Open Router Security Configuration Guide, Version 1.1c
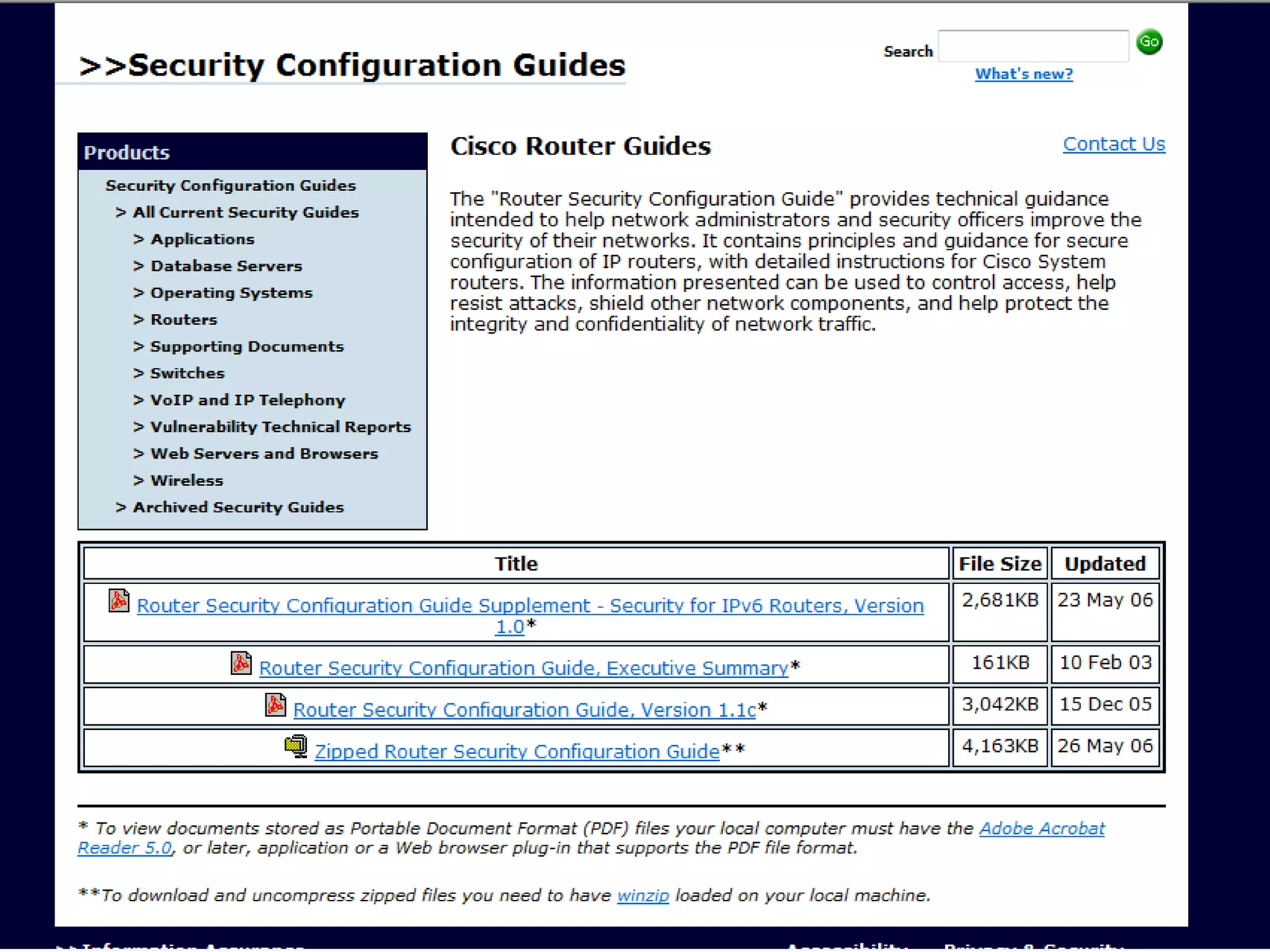Viewport: 1270px width, 952px height. coord(524,710)
